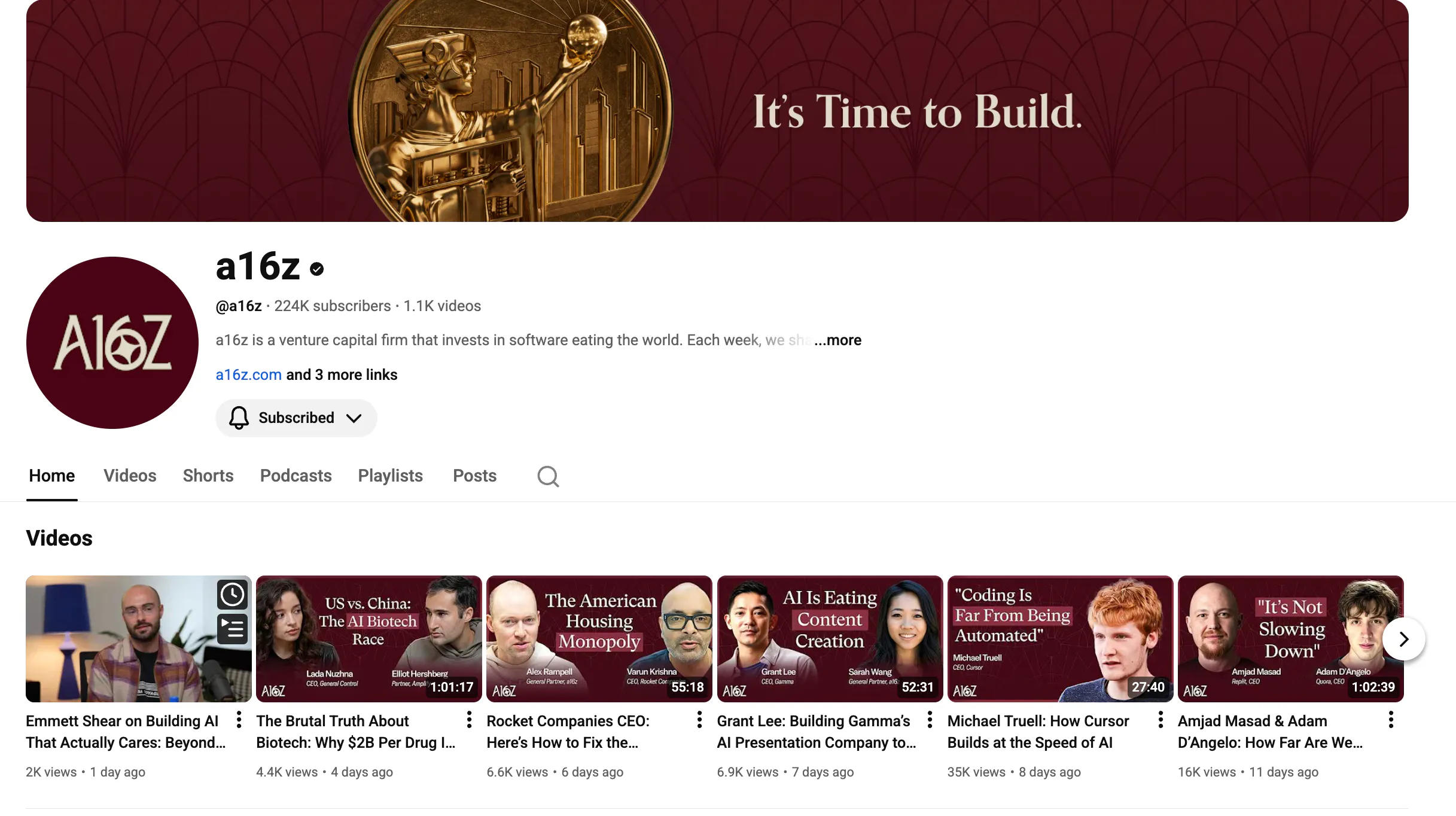Click the notification bell on the Subscribed button
1456x816 pixels.
click(239, 418)
